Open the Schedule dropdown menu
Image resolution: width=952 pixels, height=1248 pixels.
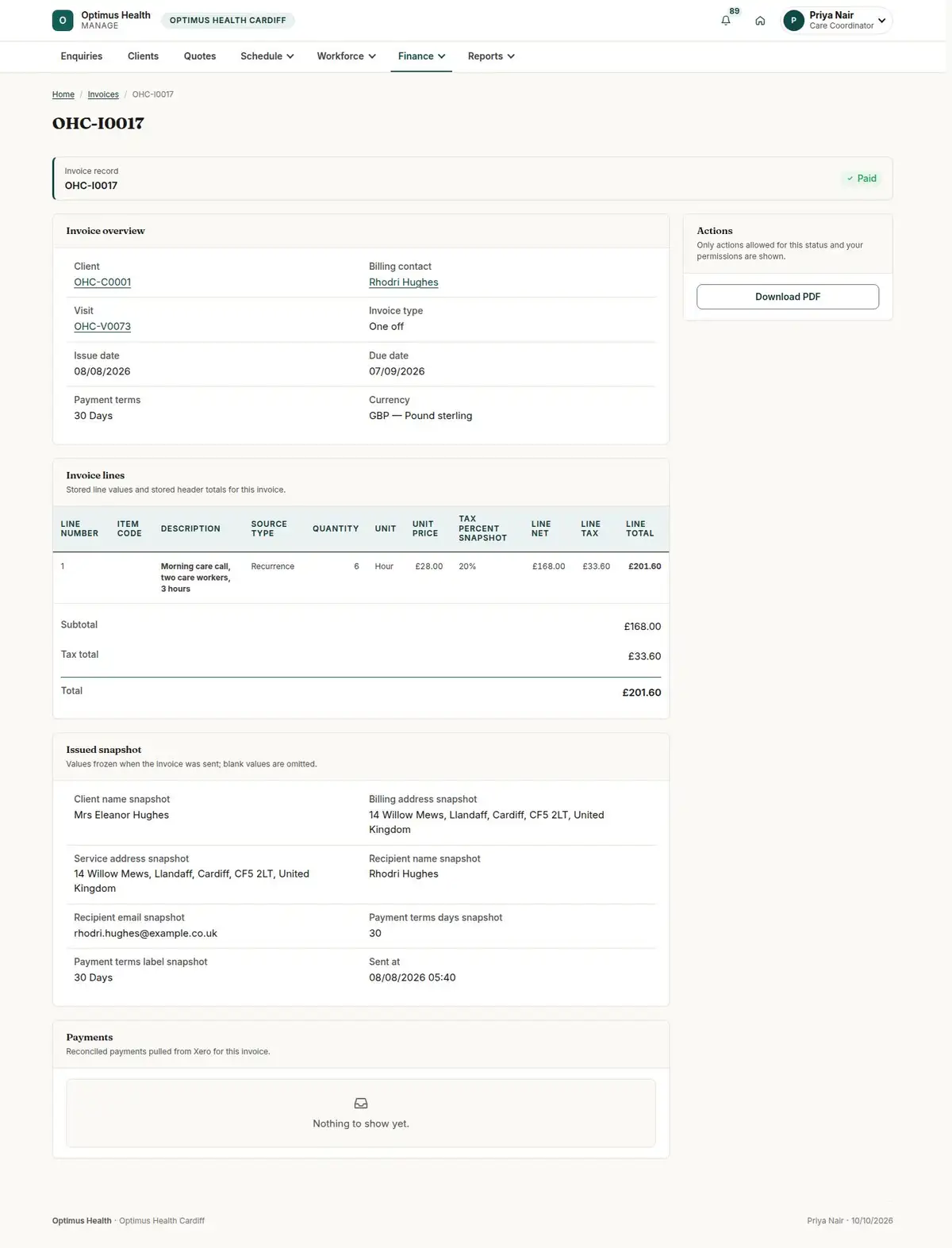(267, 56)
